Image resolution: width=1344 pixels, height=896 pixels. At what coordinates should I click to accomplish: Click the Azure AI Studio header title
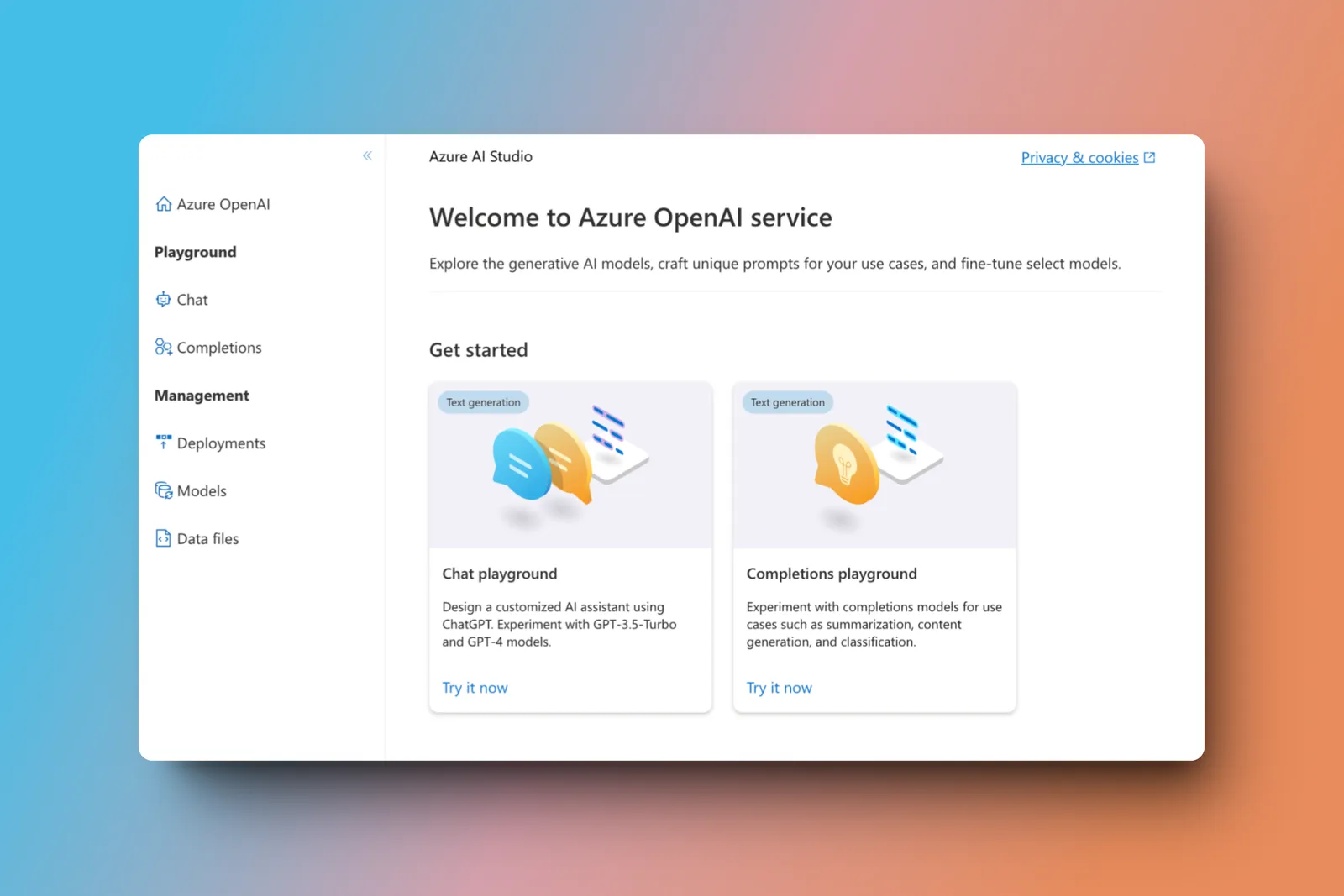point(480,157)
